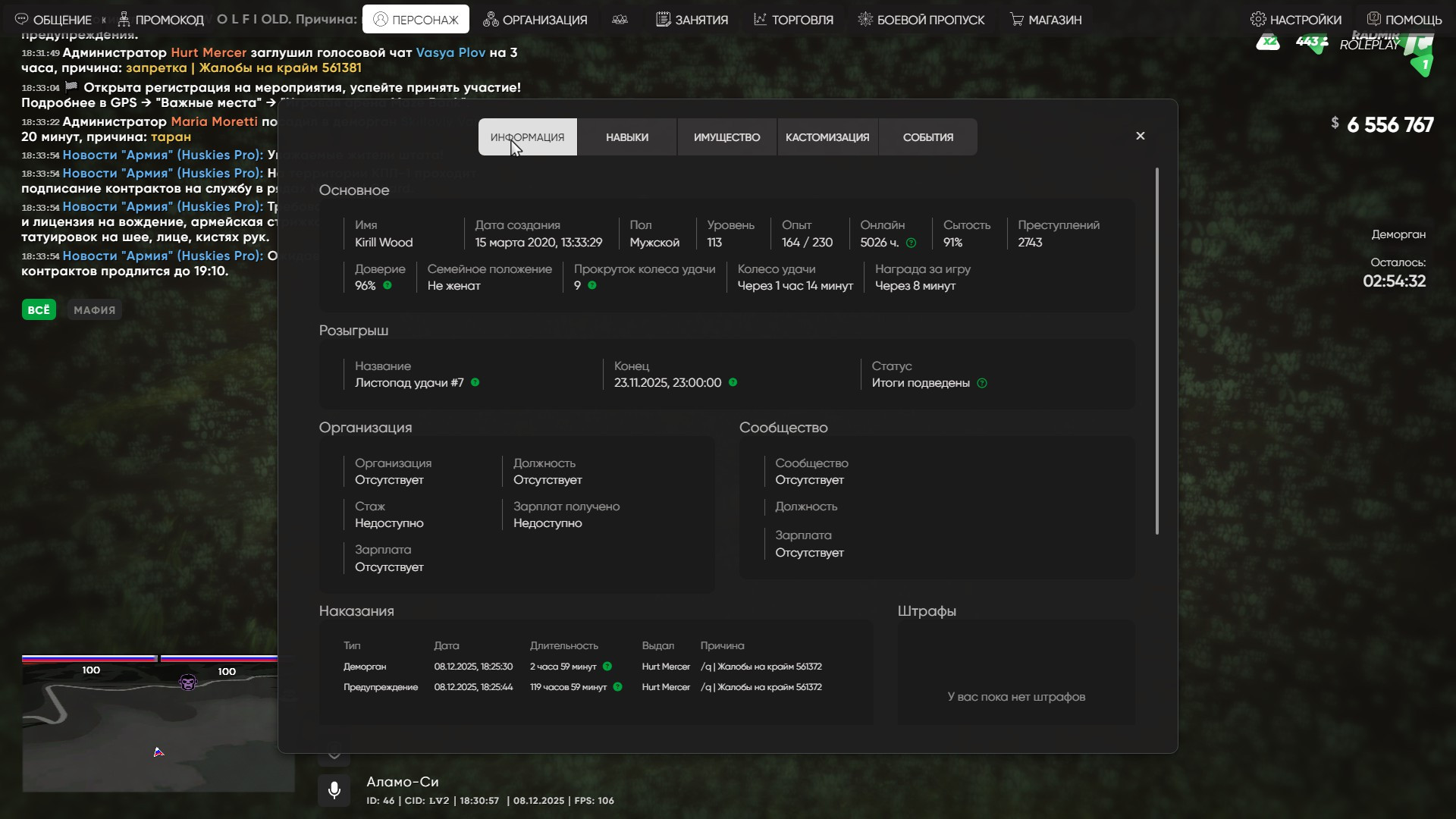Click the green dot next to Доверие 96%
The height and width of the screenshot is (819, 1456).
tap(388, 286)
